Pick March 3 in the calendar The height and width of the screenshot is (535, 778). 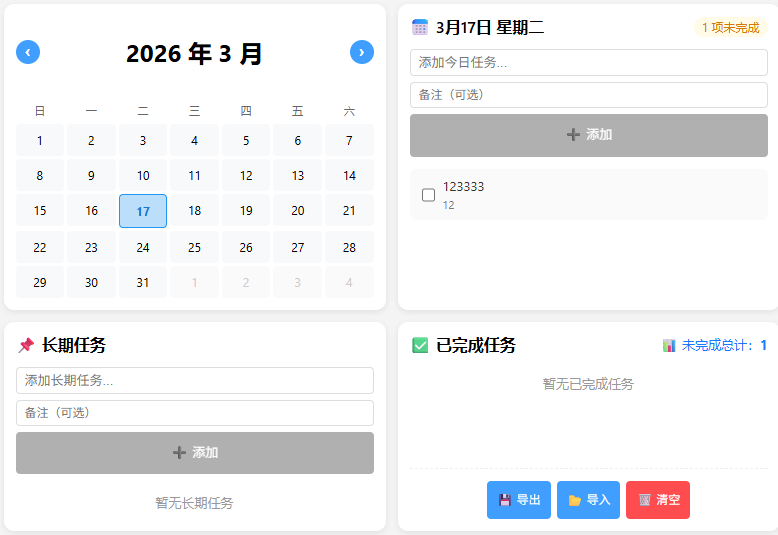pos(143,140)
